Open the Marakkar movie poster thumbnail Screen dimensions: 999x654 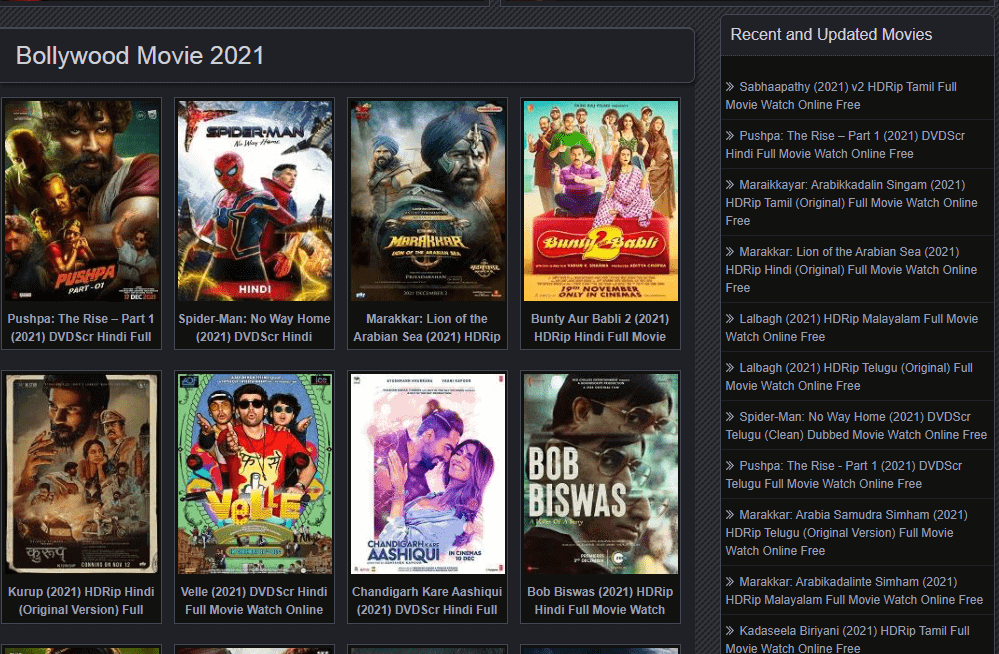428,200
